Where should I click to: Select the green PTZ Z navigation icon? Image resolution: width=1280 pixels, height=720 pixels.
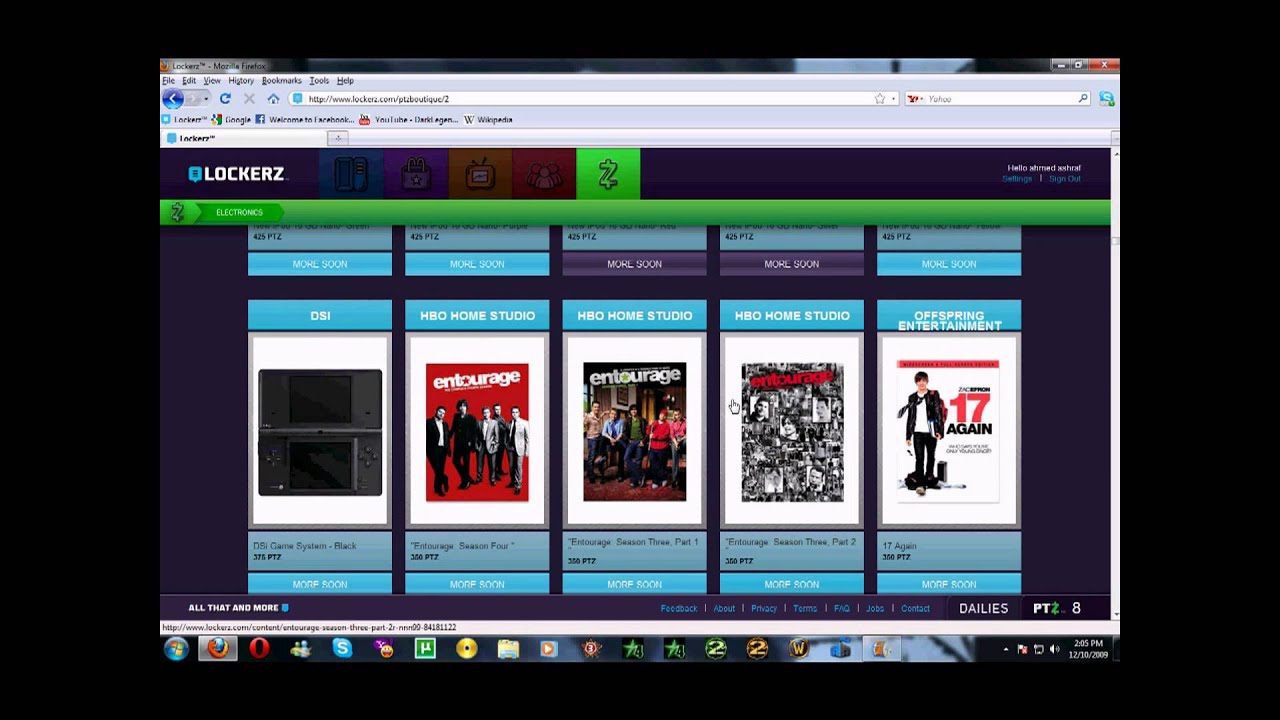click(608, 174)
